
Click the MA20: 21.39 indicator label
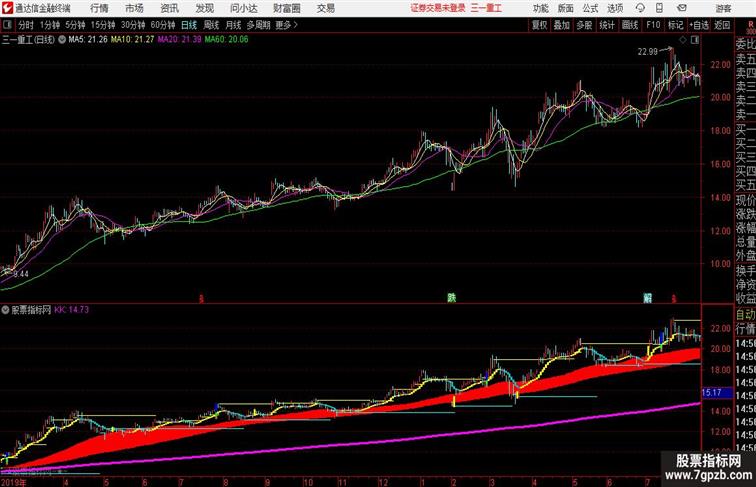[x=179, y=40]
